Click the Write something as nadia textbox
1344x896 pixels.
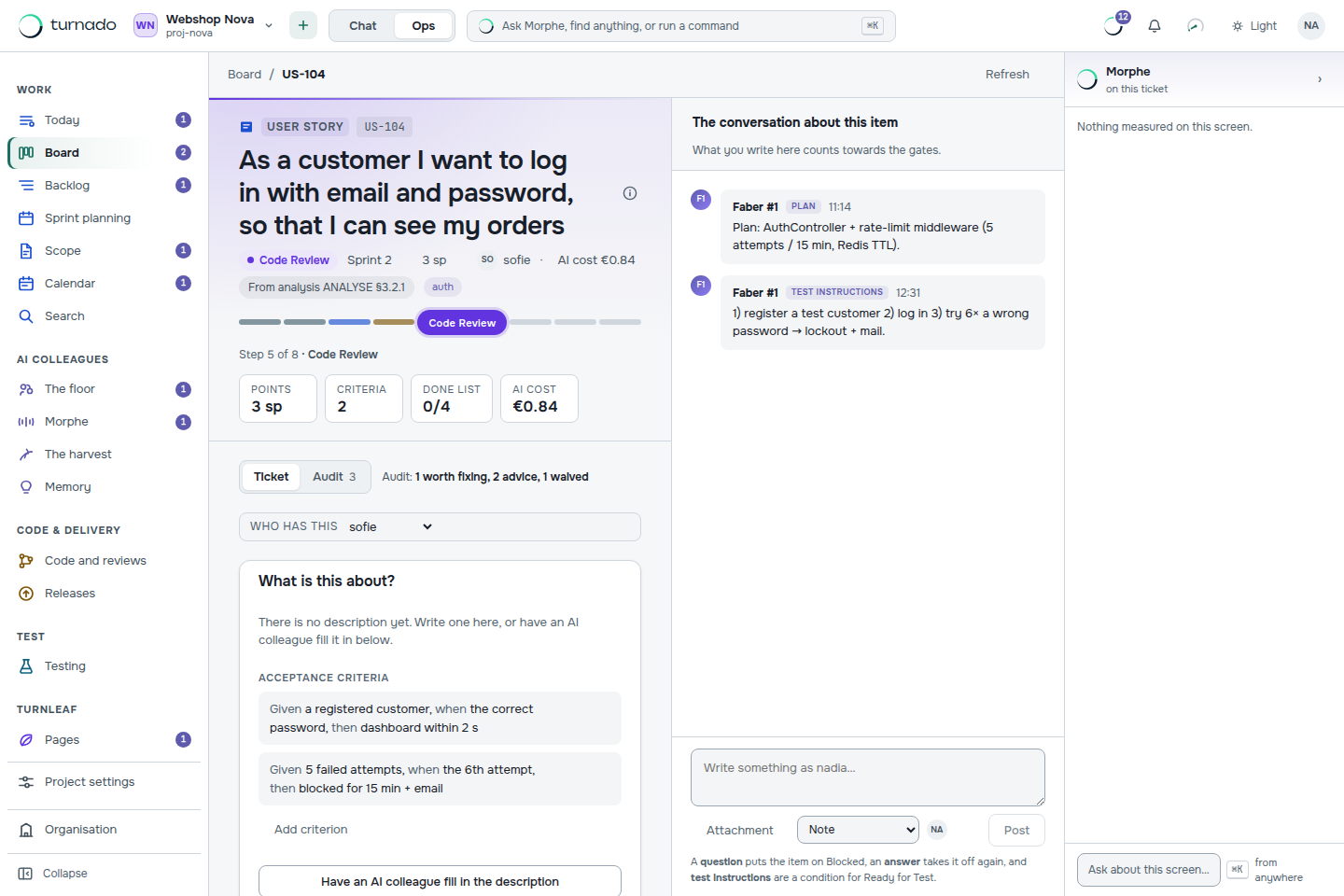coord(868,777)
